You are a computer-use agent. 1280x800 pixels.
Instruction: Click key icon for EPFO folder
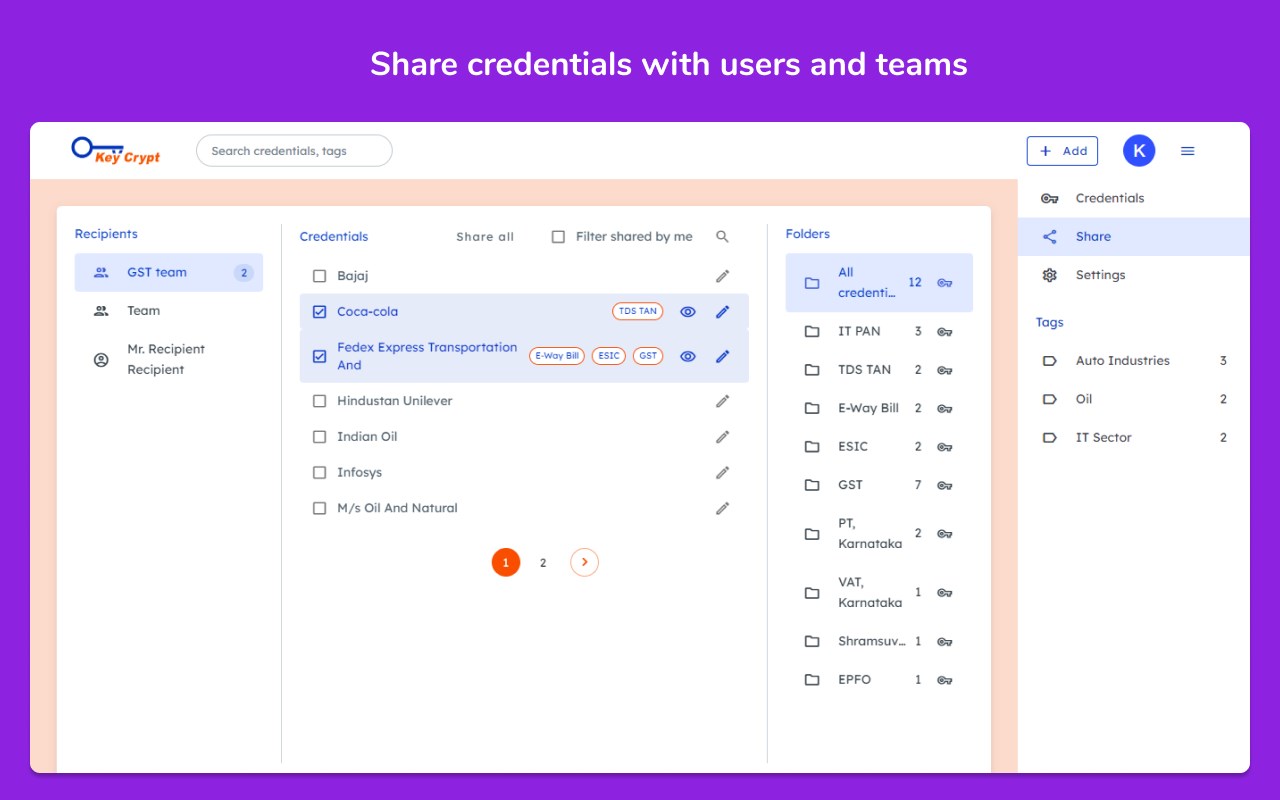pyautogui.click(x=945, y=680)
